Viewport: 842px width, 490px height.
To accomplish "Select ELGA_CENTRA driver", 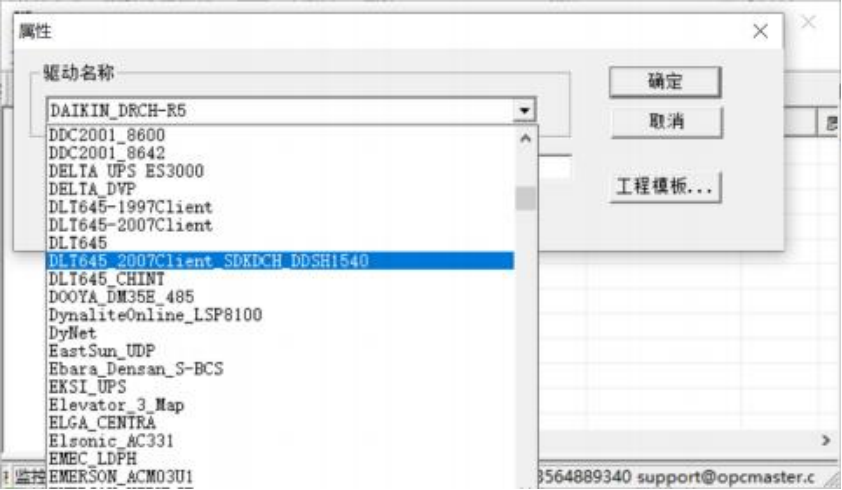I will [x=280, y=423].
